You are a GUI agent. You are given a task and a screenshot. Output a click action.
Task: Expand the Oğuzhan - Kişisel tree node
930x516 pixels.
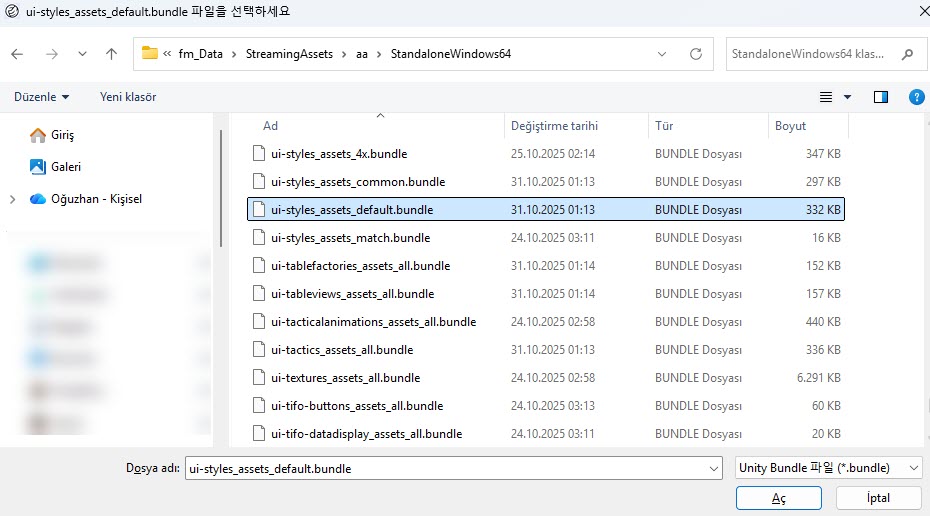tap(12, 199)
